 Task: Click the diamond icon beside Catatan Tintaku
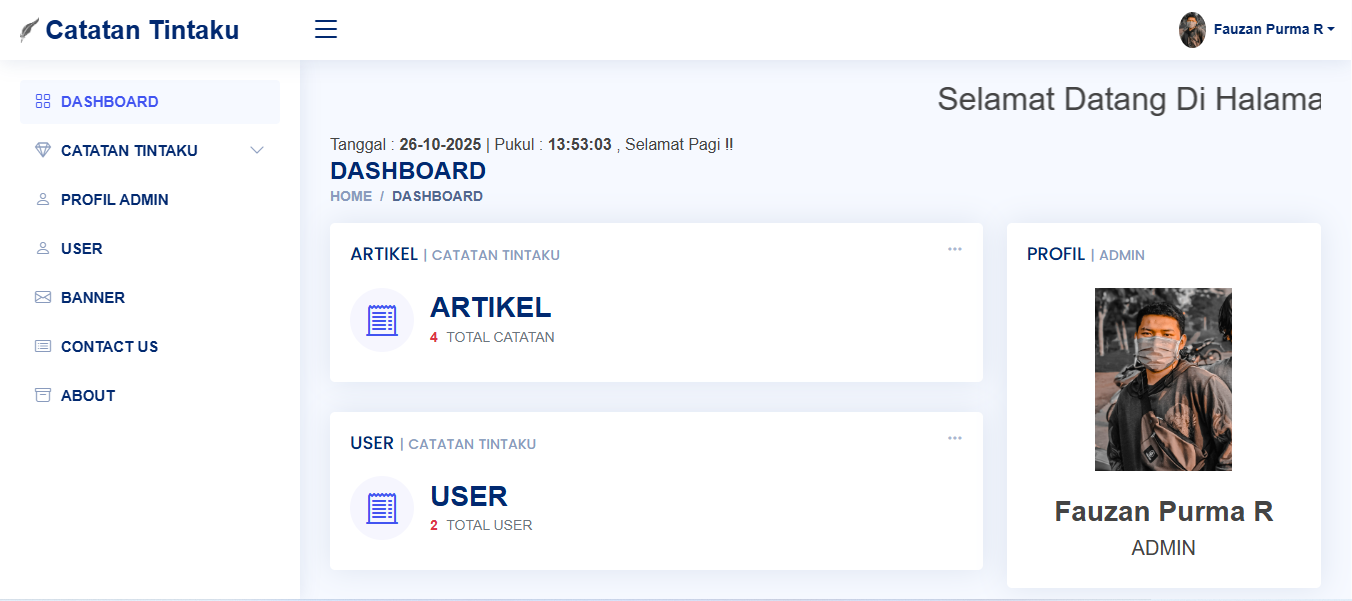42,151
